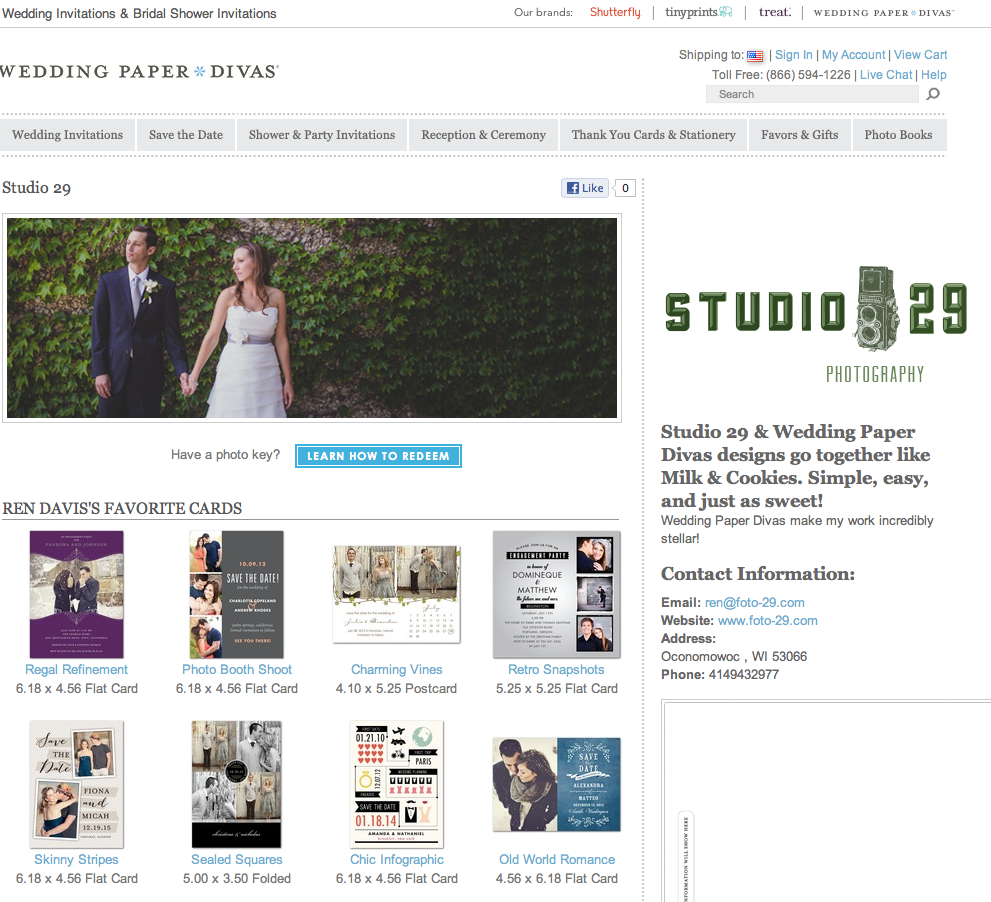Click the Sealed Squares link
This screenshot has height=902, width=991.
coord(237,860)
